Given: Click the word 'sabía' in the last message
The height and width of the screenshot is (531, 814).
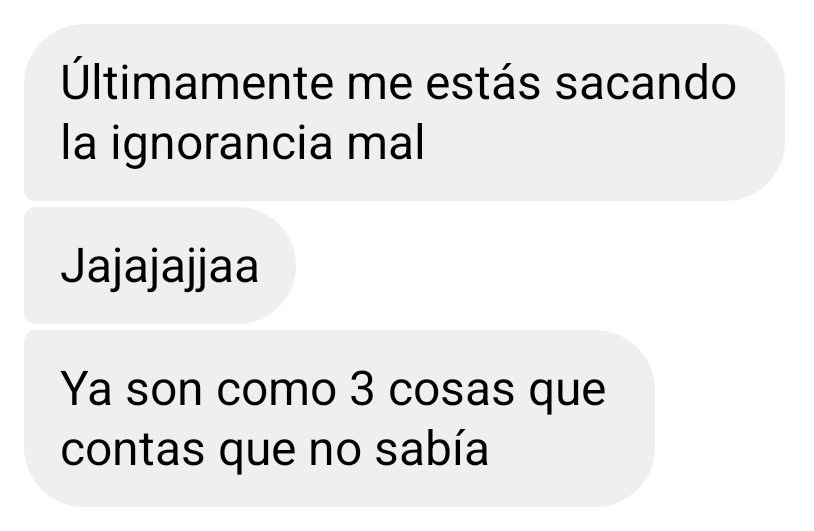Looking at the screenshot, I should [432, 446].
